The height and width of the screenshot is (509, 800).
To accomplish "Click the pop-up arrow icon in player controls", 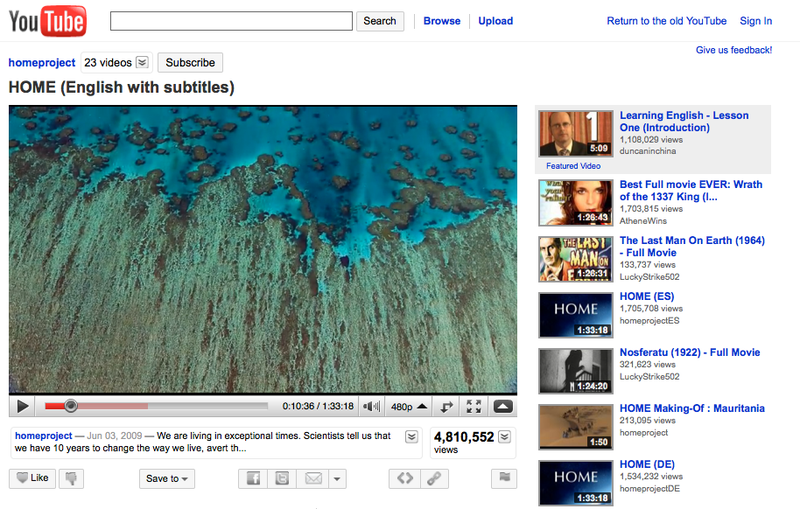I will coord(503,406).
